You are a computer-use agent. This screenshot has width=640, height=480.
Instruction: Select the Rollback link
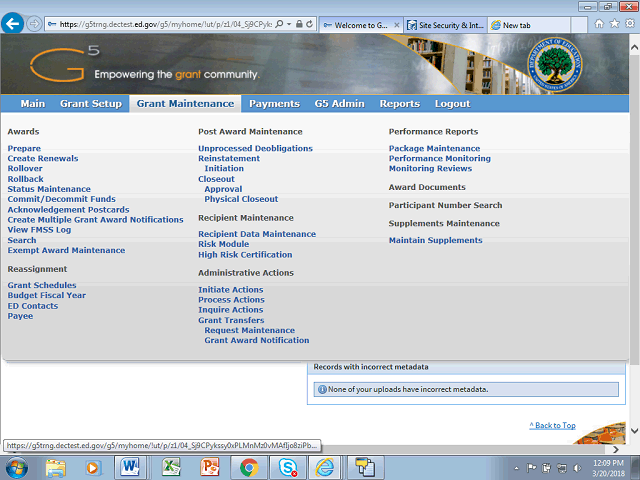(25, 179)
